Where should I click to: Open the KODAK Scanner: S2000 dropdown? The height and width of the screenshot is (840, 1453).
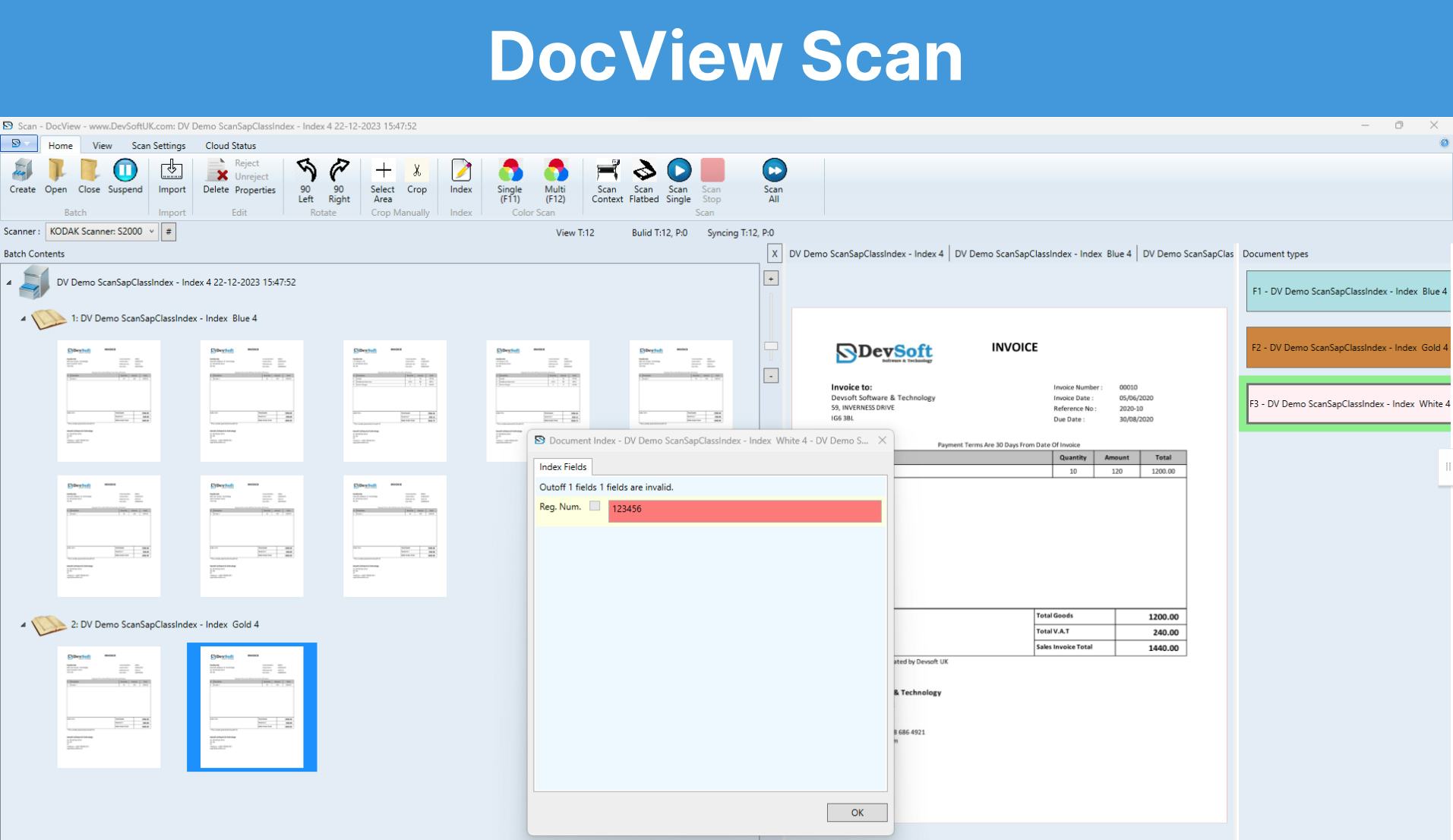(x=149, y=232)
